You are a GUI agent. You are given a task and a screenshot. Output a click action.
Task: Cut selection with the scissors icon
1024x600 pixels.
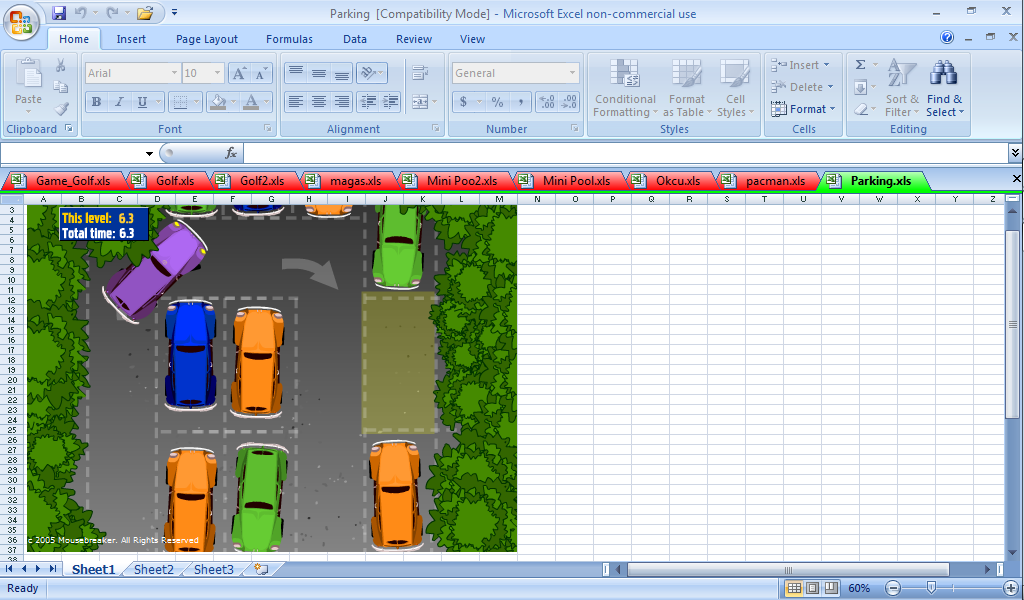point(61,65)
